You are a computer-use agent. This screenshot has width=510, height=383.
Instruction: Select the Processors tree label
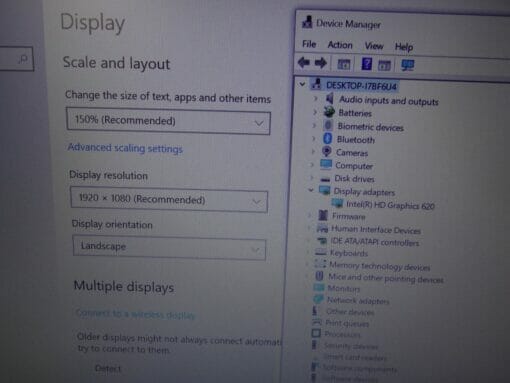point(342,334)
